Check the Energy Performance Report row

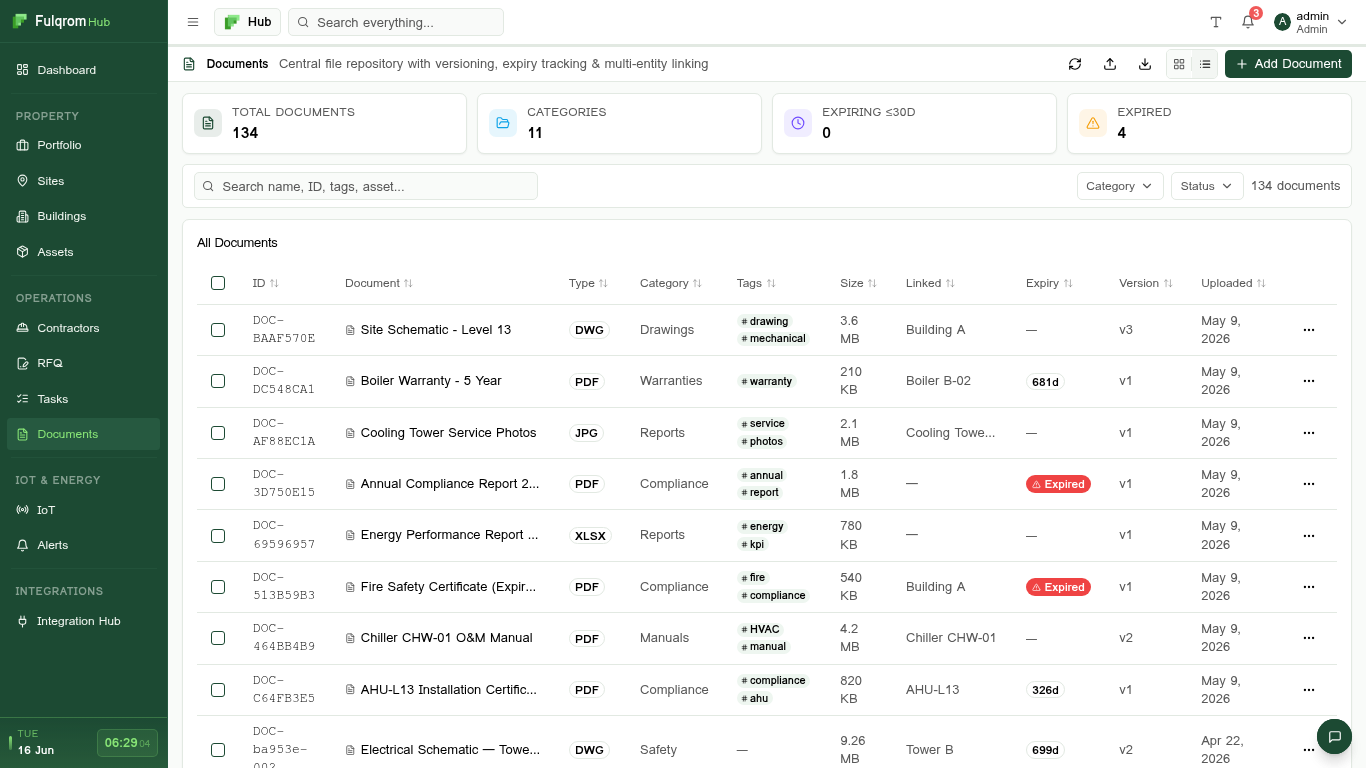[218, 536]
